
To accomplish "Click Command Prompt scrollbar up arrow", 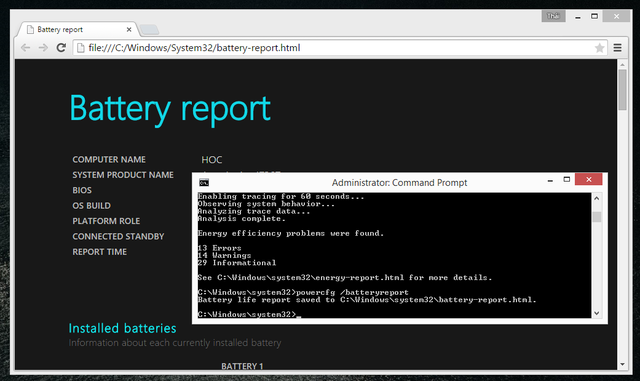I will 596,198.
